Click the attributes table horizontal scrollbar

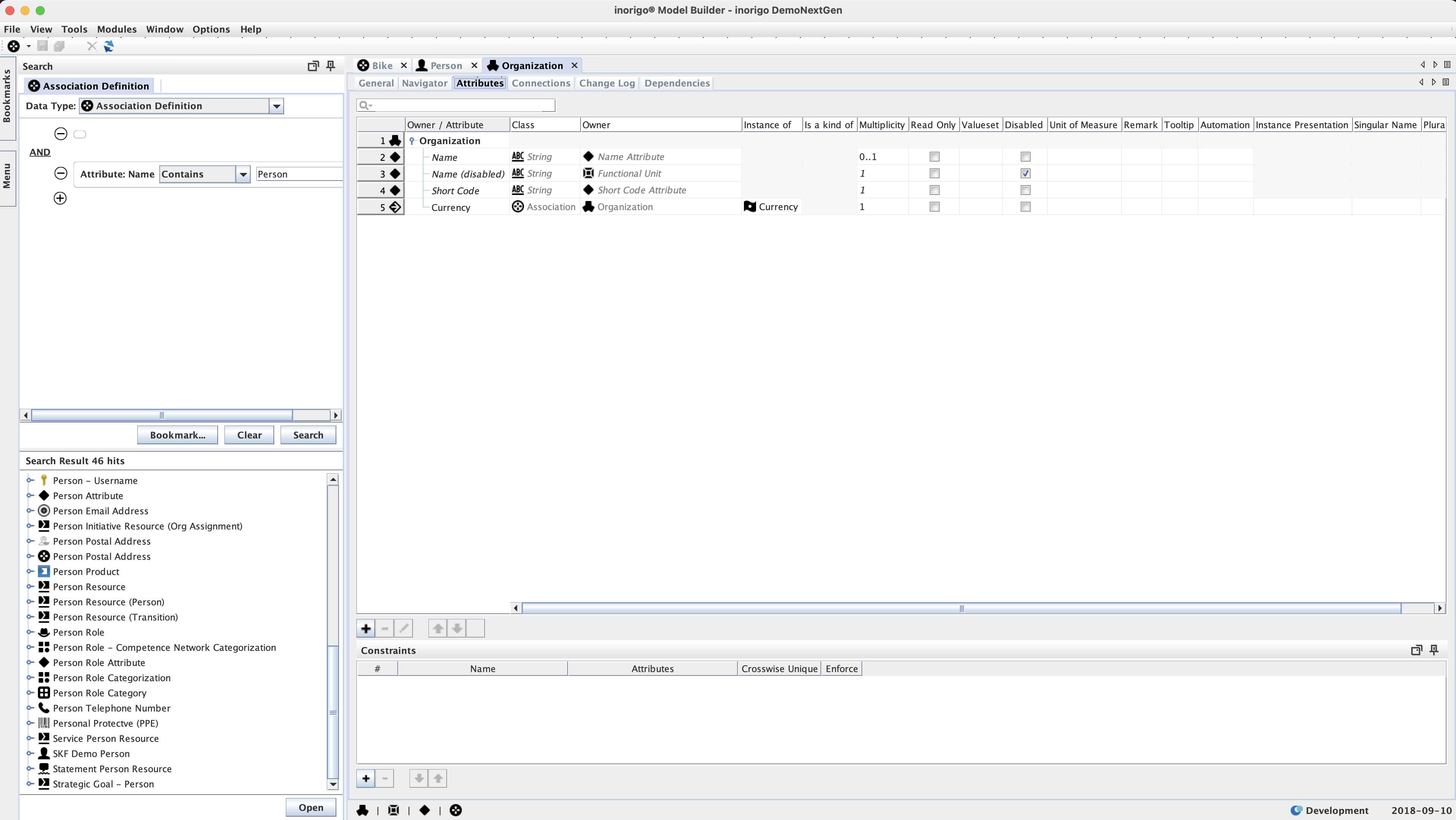pyautogui.click(x=961, y=608)
